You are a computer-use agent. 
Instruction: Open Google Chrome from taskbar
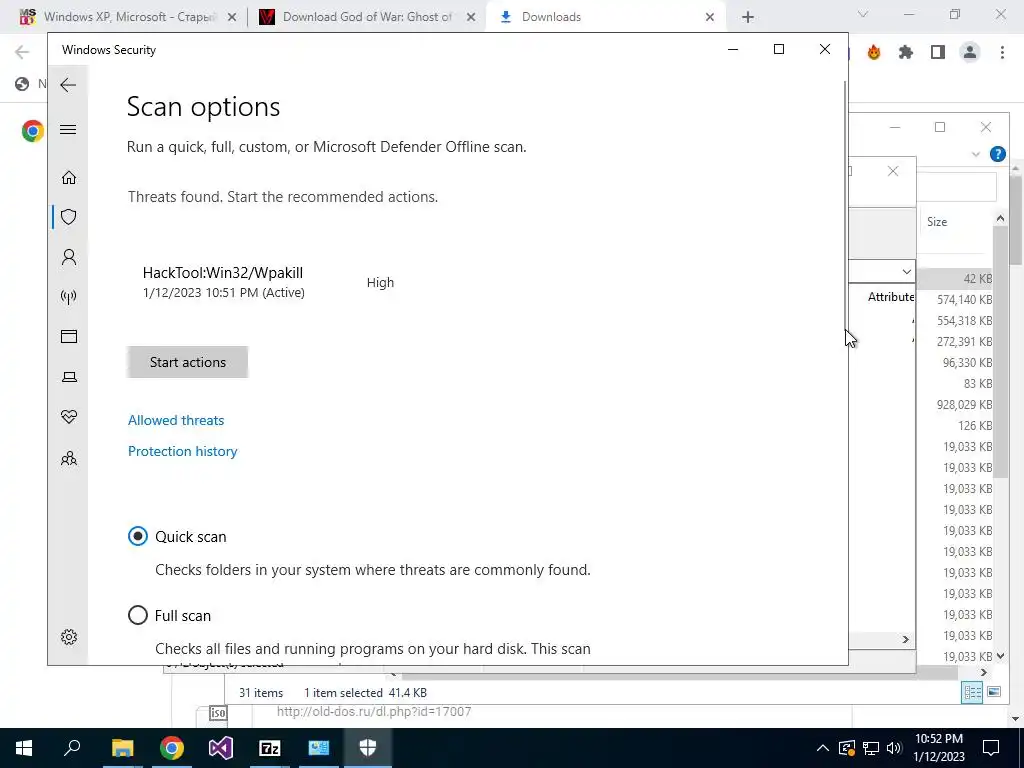[x=172, y=748]
